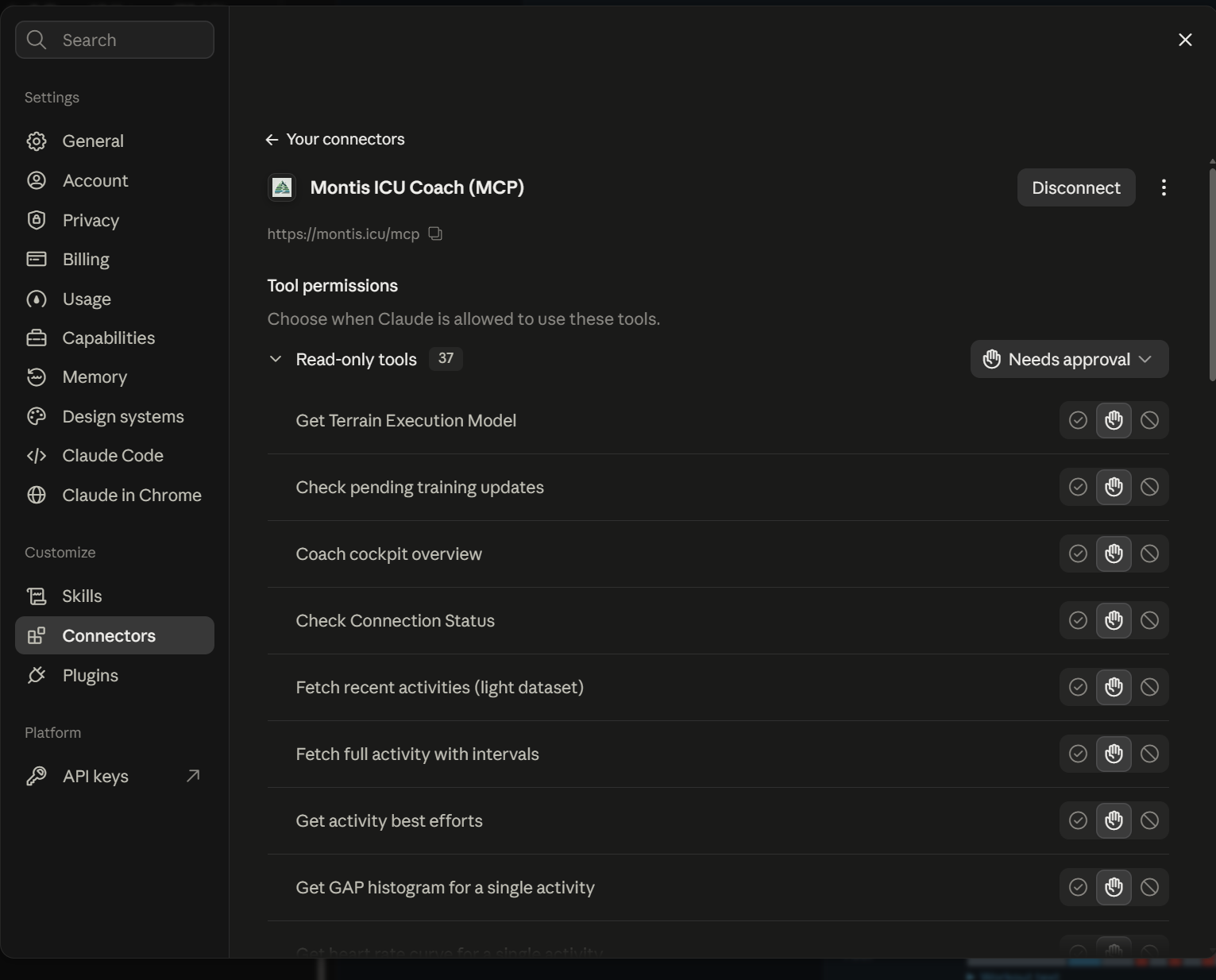Focus the Search settings field
The height and width of the screenshot is (980, 1216).
114,40
